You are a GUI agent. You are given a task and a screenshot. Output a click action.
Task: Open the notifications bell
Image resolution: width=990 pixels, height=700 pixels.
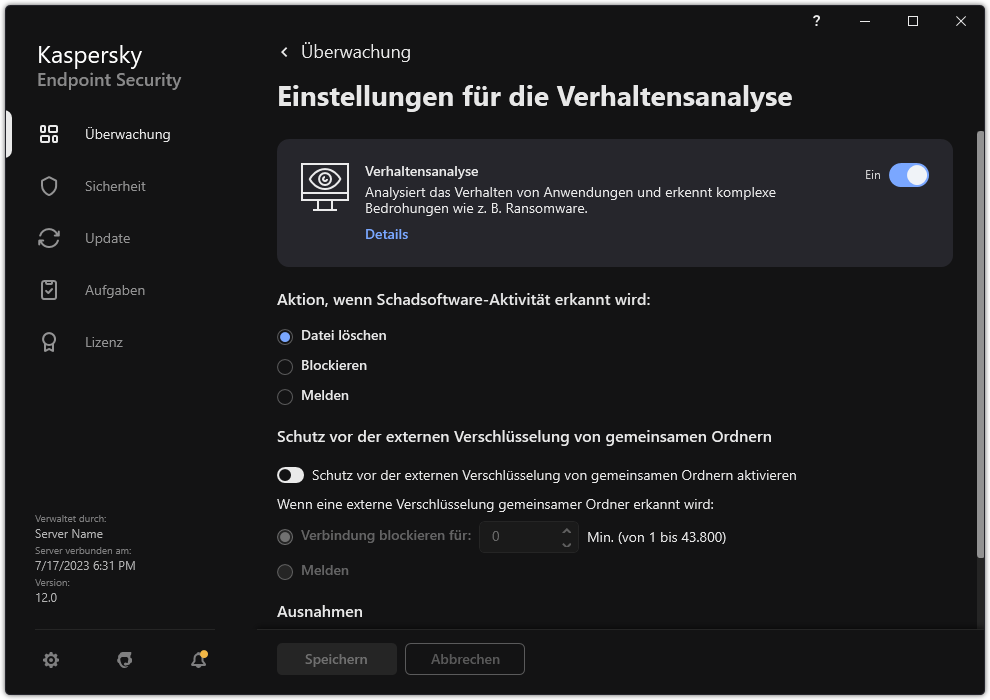coord(198,660)
